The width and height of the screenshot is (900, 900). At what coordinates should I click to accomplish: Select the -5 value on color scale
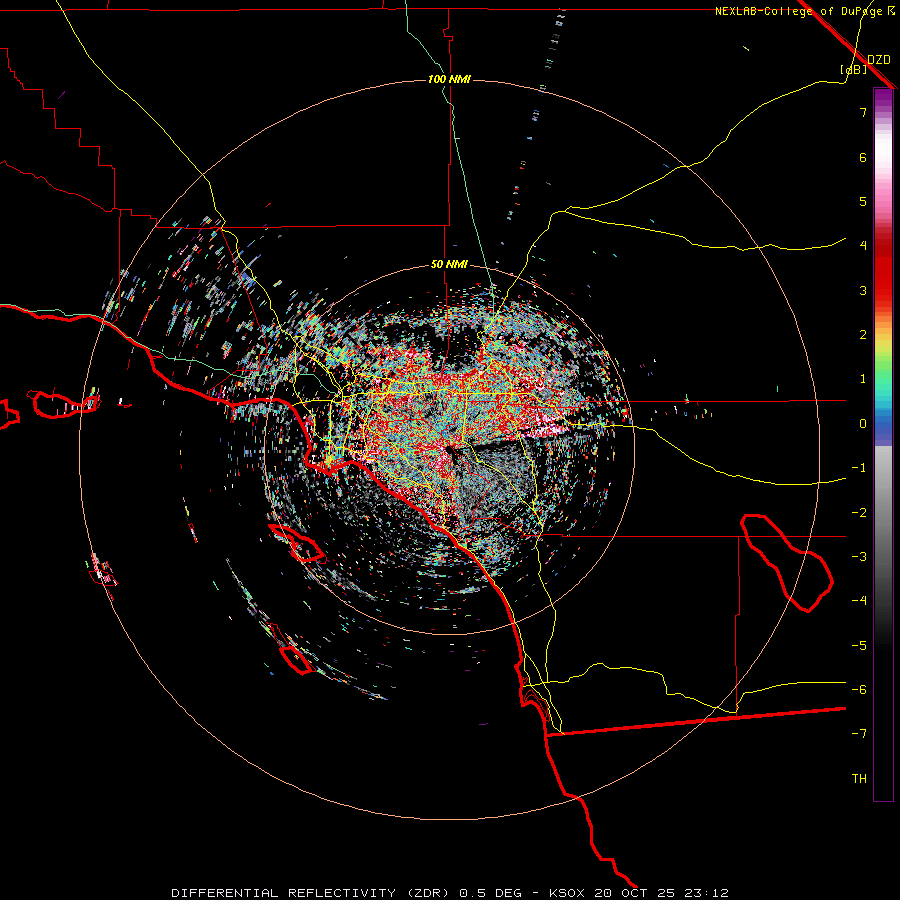[x=859, y=646]
